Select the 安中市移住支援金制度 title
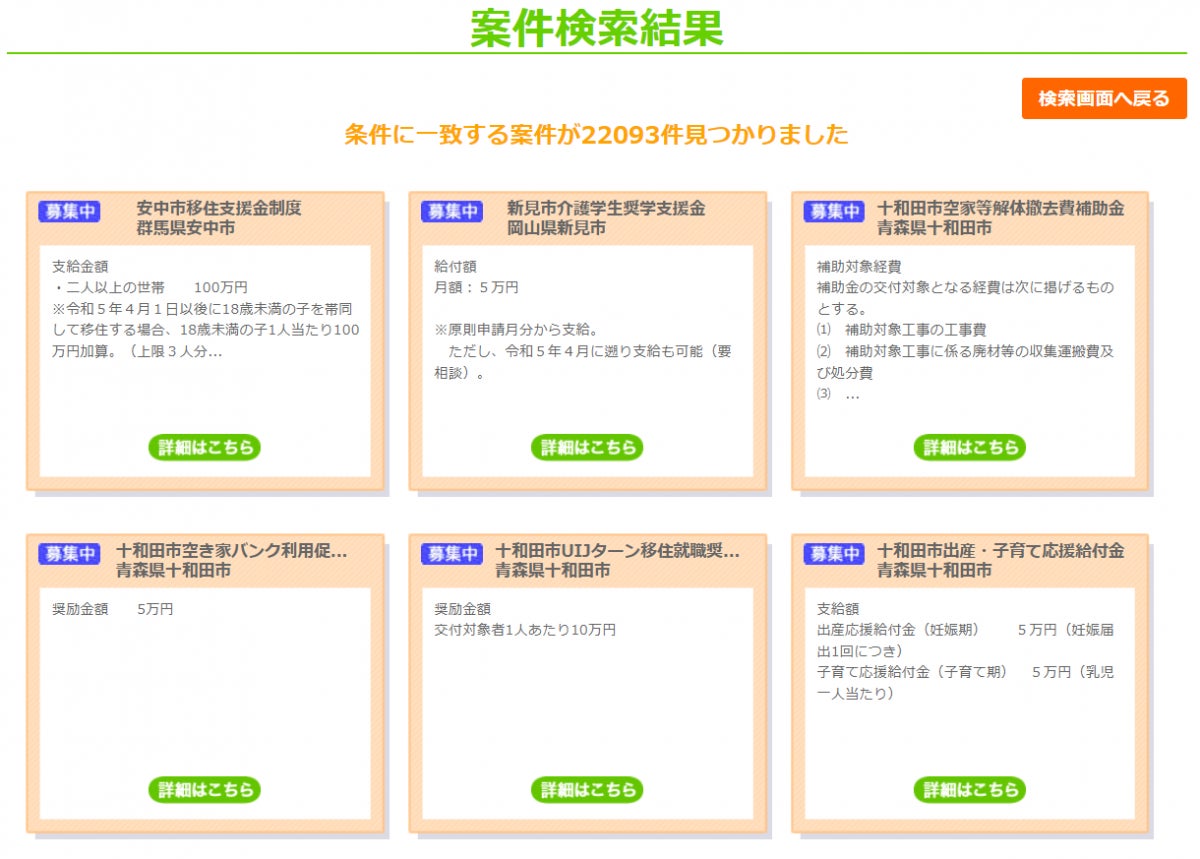The width and height of the screenshot is (1200, 859). [x=219, y=209]
